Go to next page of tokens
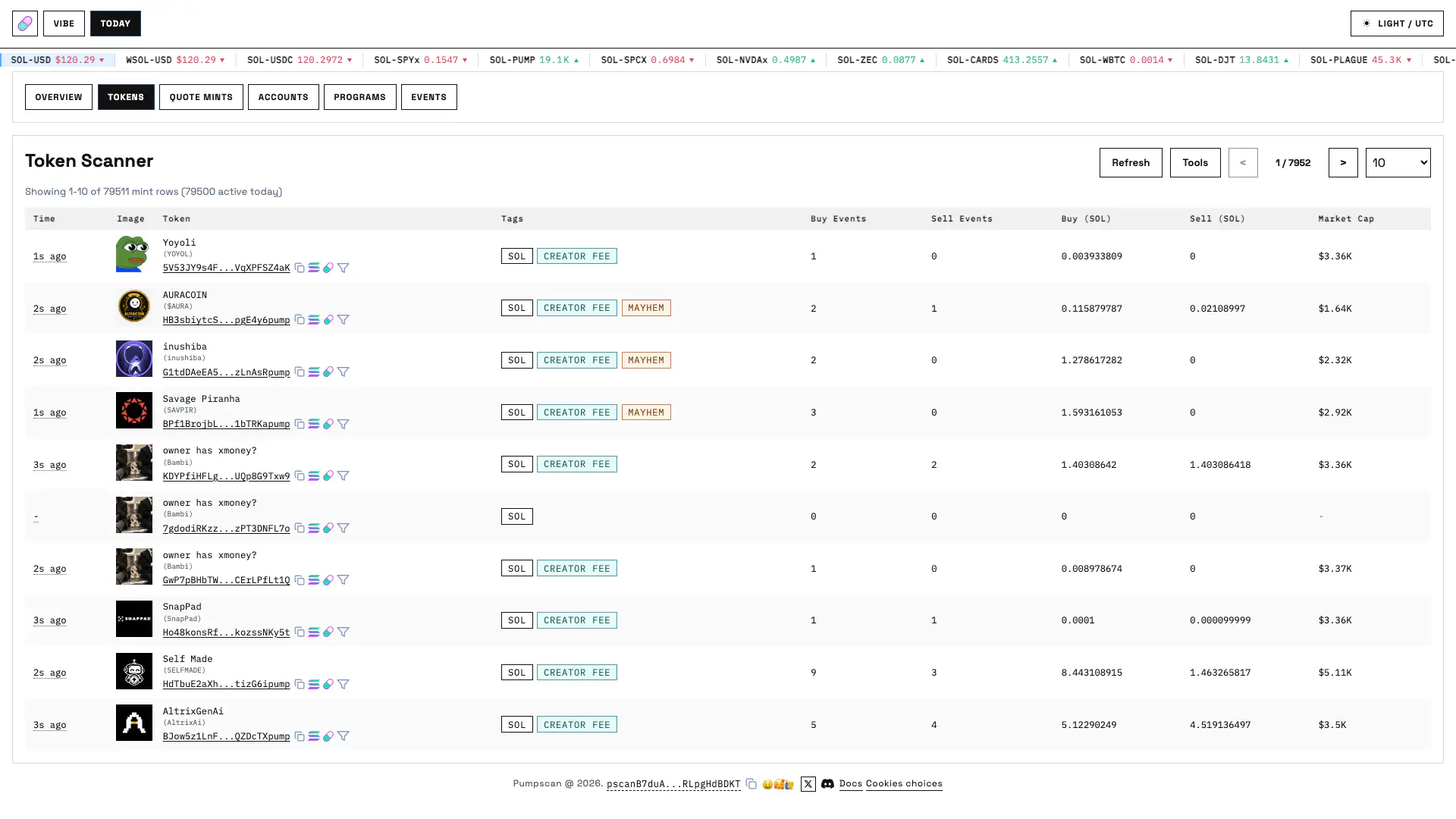Image resolution: width=1456 pixels, height=819 pixels. (x=1343, y=162)
